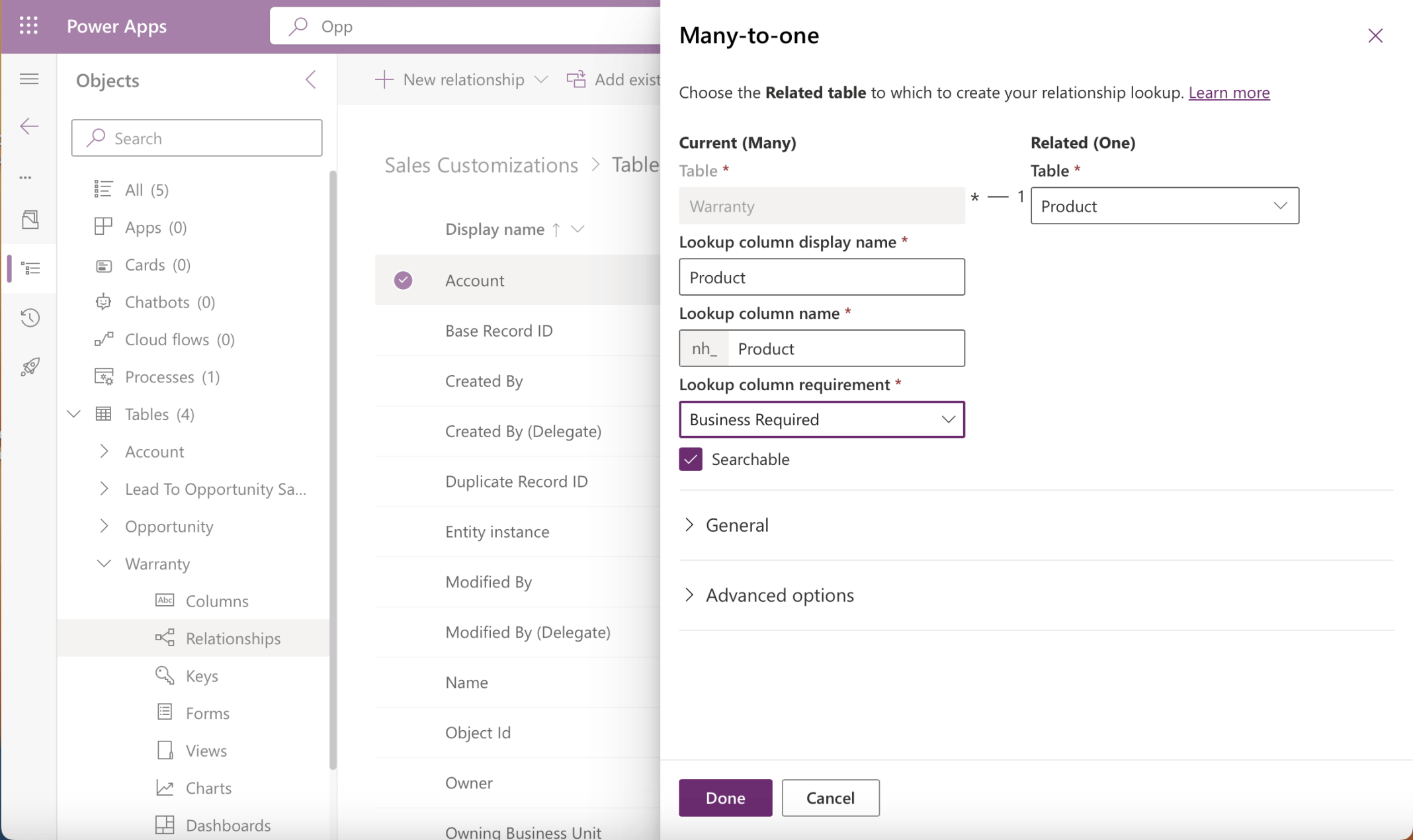Click the magnifier icon in the Opp search bar
This screenshot has width=1413, height=840.
(x=299, y=26)
